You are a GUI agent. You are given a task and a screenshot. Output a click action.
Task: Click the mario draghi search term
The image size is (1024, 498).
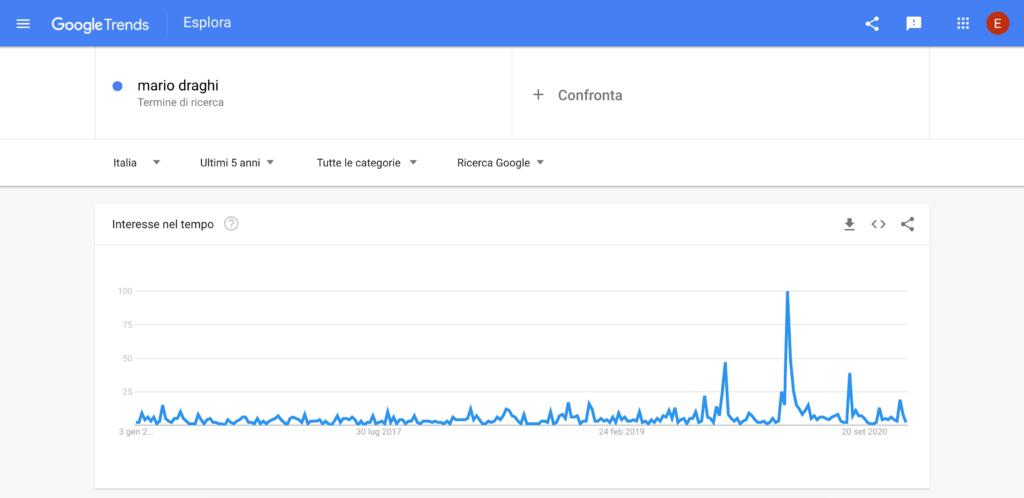point(178,86)
